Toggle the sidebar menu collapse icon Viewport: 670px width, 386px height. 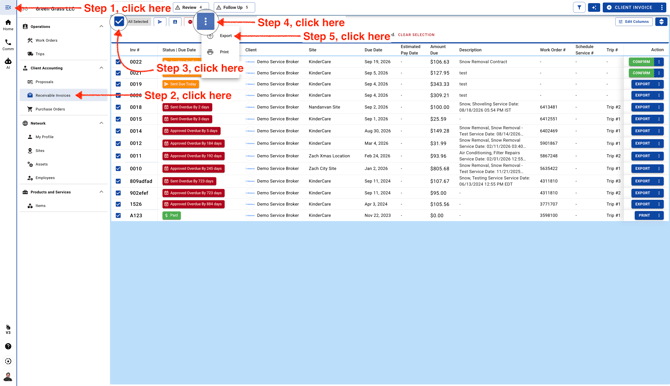8,7
